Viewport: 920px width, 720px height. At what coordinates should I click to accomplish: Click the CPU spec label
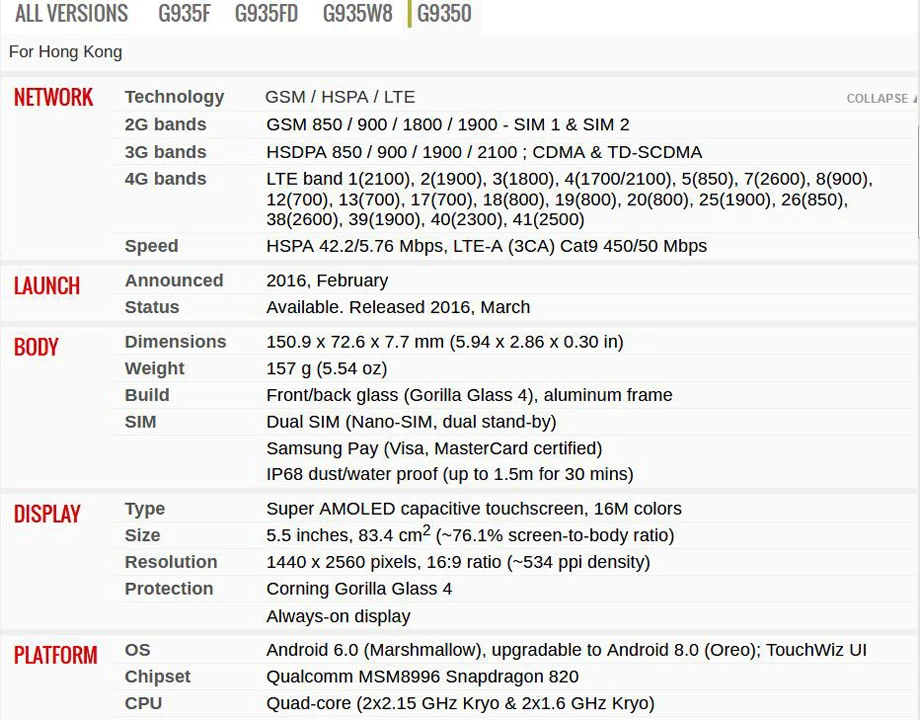tap(143, 703)
